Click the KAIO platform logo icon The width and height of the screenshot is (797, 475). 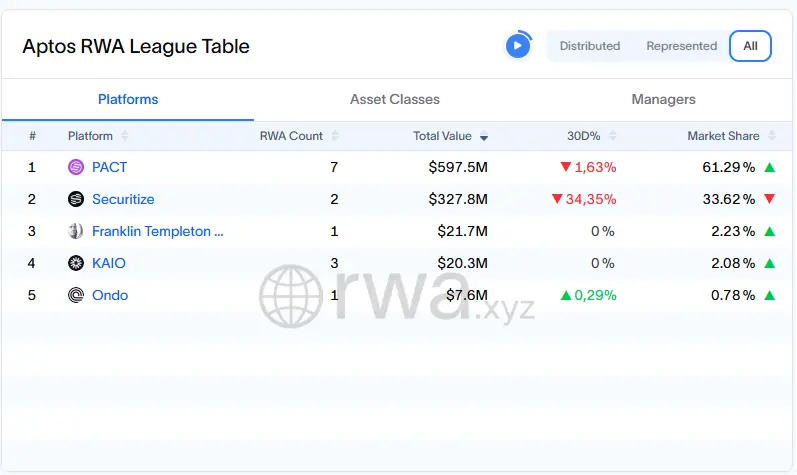click(x=76, y=263)
